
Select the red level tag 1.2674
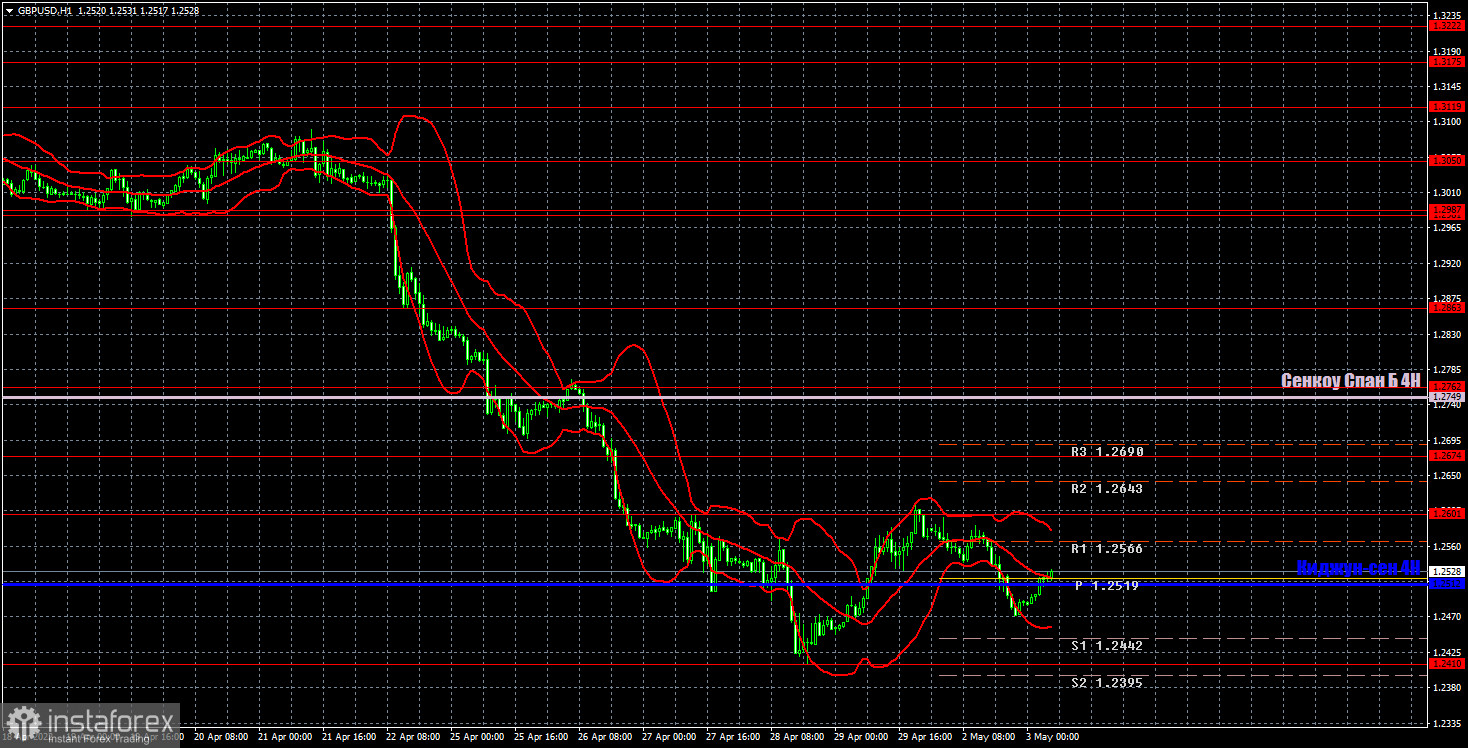click(1447, 456)
